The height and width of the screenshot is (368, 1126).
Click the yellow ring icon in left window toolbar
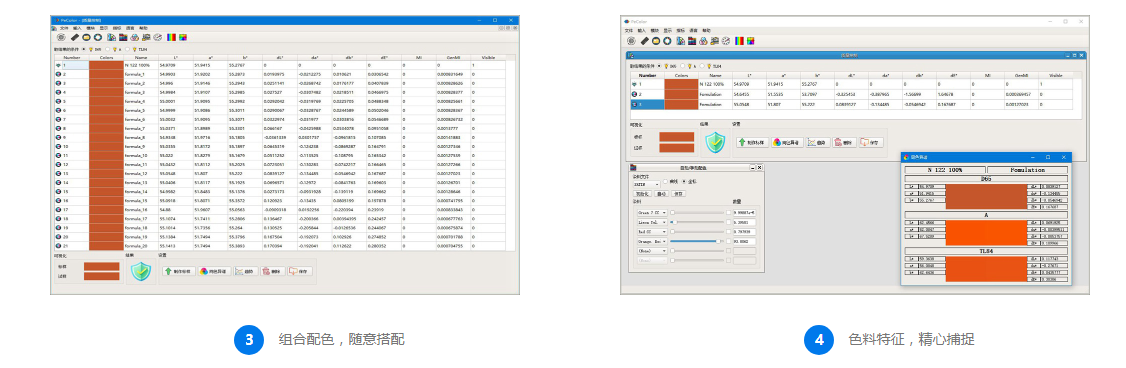86,37
